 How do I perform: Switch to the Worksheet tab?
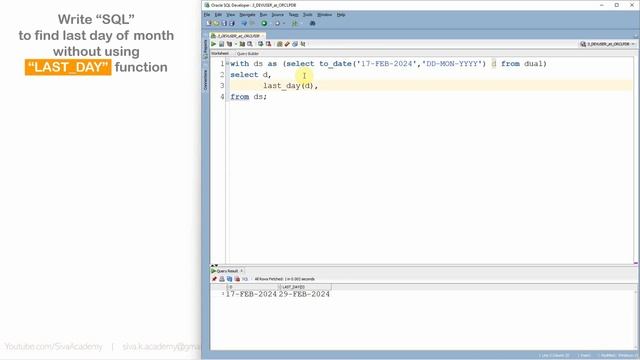(220, 53)
